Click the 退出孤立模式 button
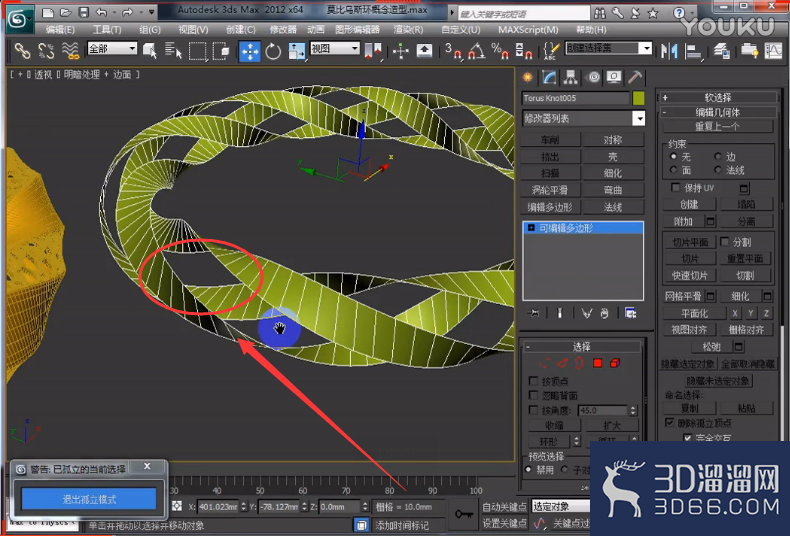The width and height of the screenshot is (790, 536). tap(89, 499)
